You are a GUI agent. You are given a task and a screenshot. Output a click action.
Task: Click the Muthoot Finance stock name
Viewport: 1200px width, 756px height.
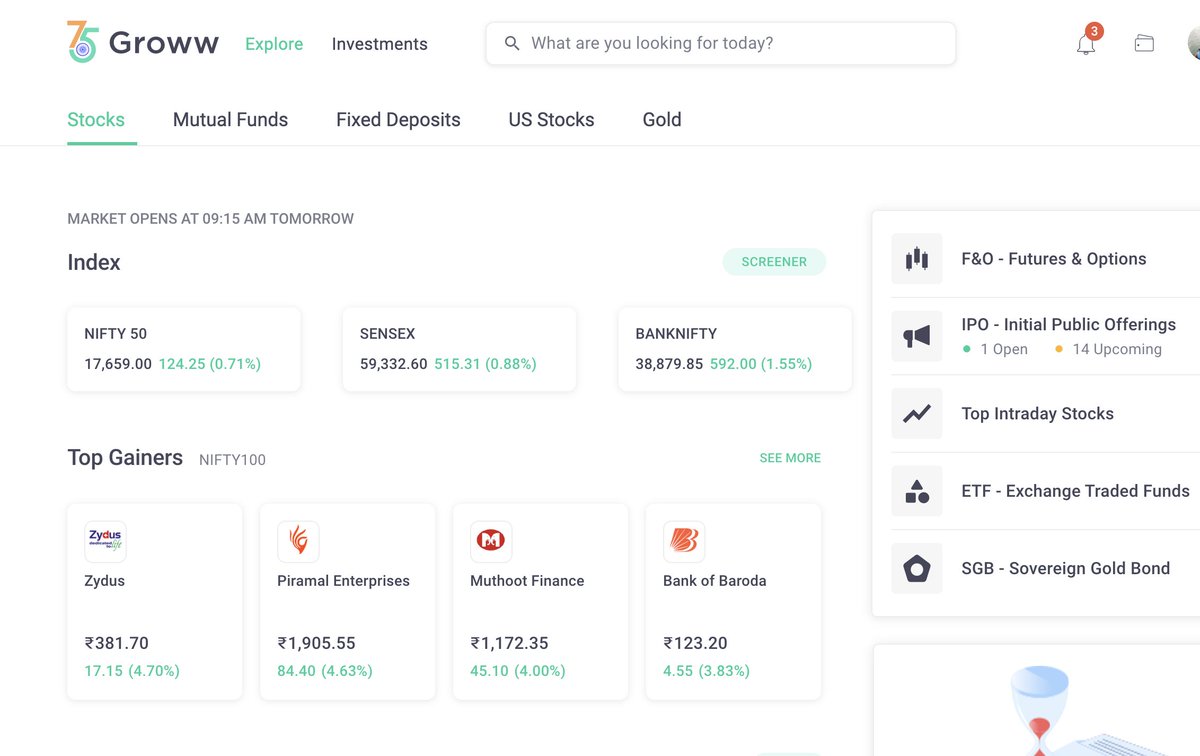527,581
